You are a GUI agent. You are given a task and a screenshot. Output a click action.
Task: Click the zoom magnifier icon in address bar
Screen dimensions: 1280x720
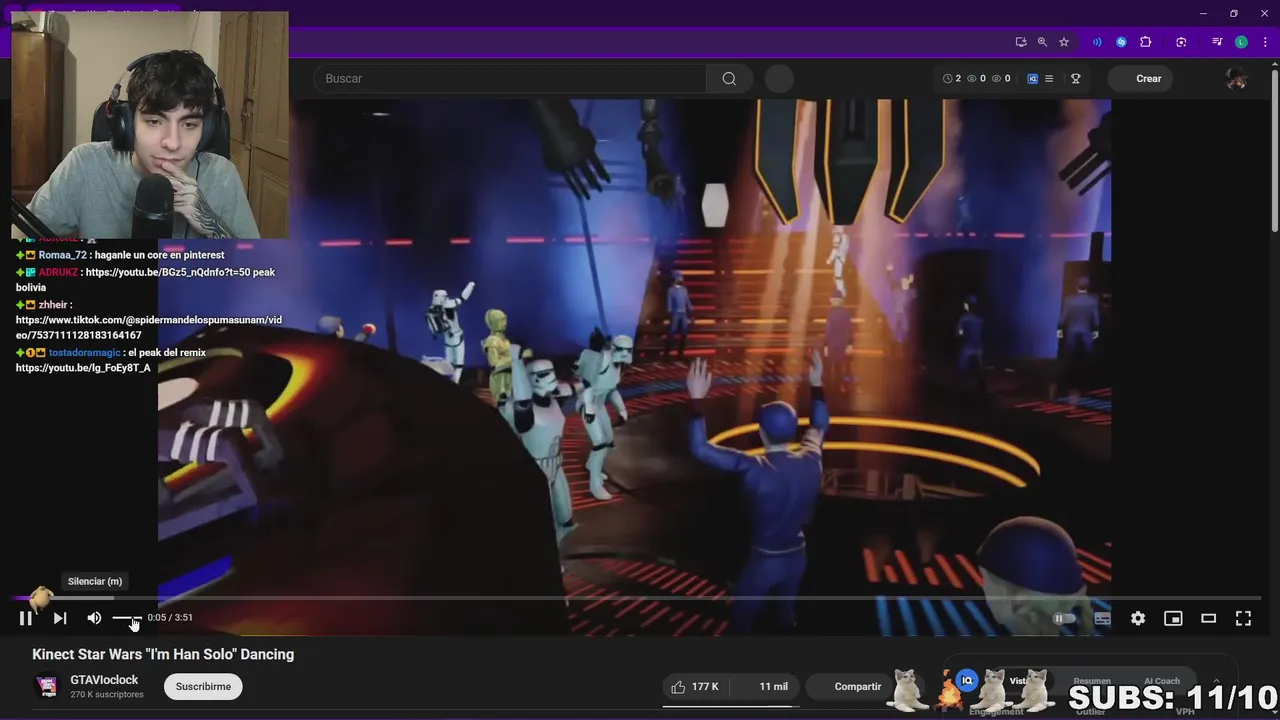(1042, 42)
